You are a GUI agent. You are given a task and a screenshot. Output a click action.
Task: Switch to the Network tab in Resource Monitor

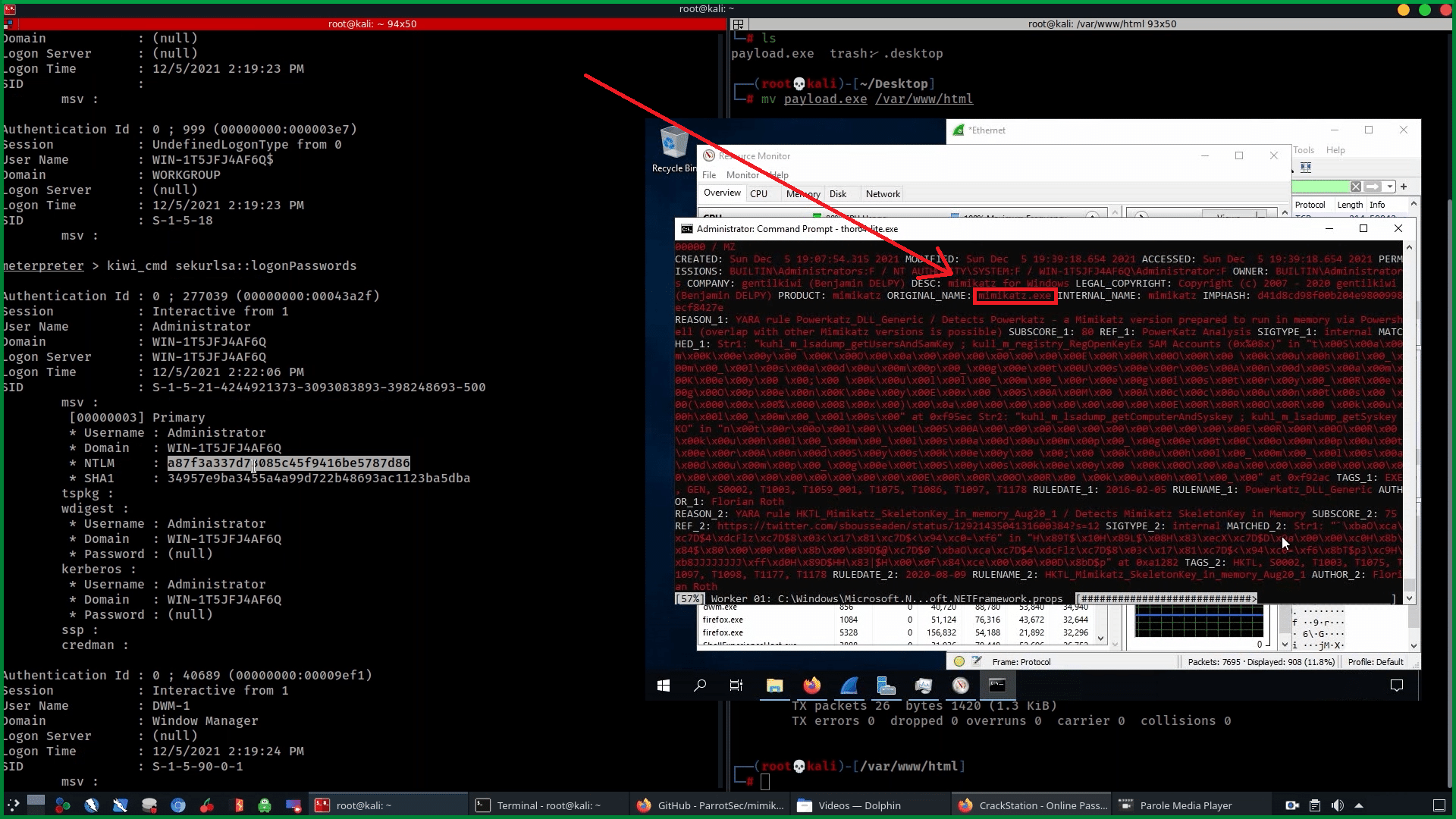pos(883,194)
